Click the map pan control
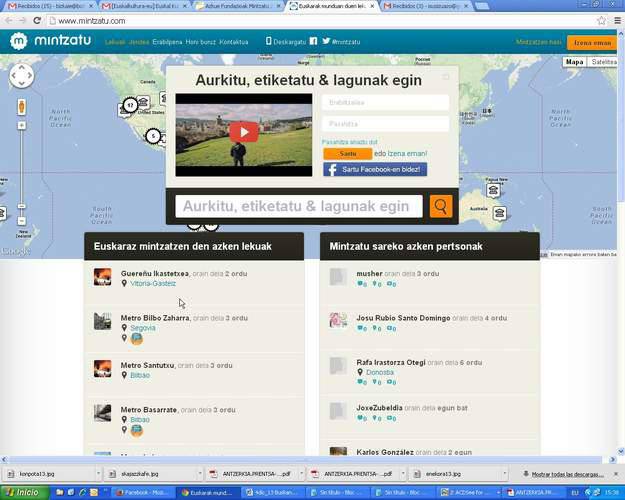 22,75
